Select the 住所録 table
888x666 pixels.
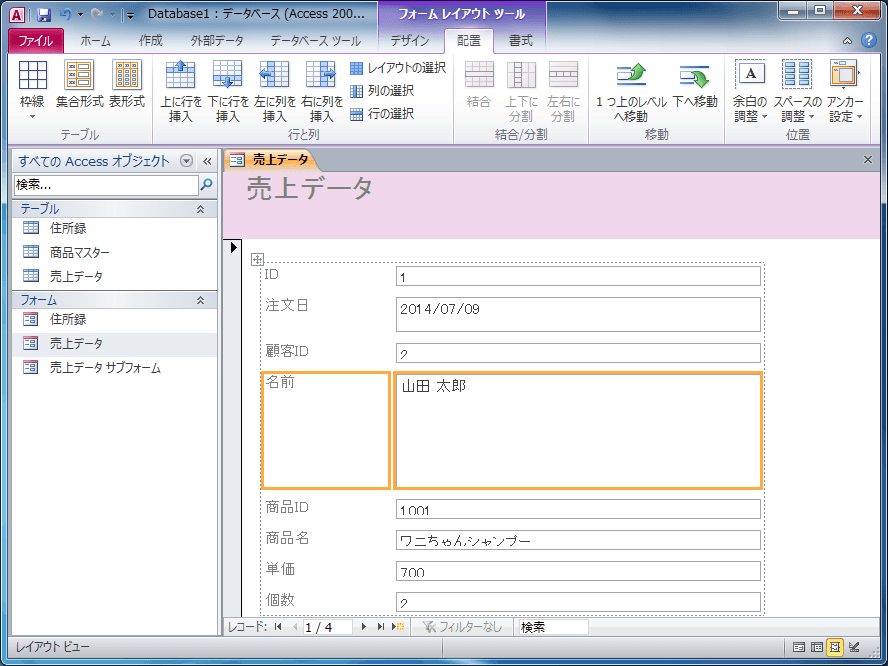pos(114,228)
